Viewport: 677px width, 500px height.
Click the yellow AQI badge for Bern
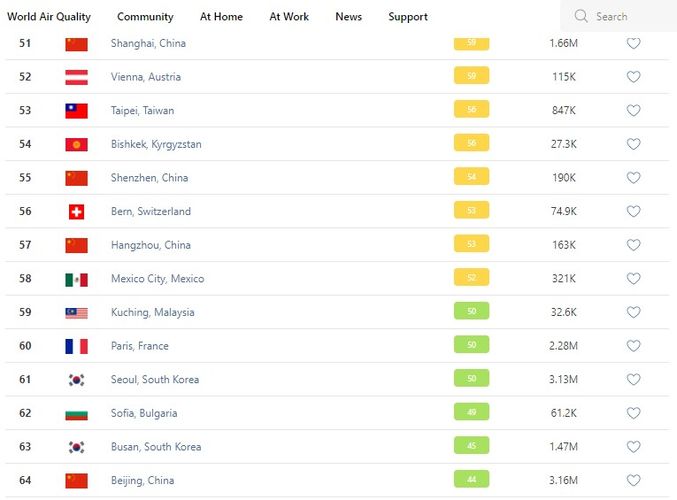[x=471, y=212]
